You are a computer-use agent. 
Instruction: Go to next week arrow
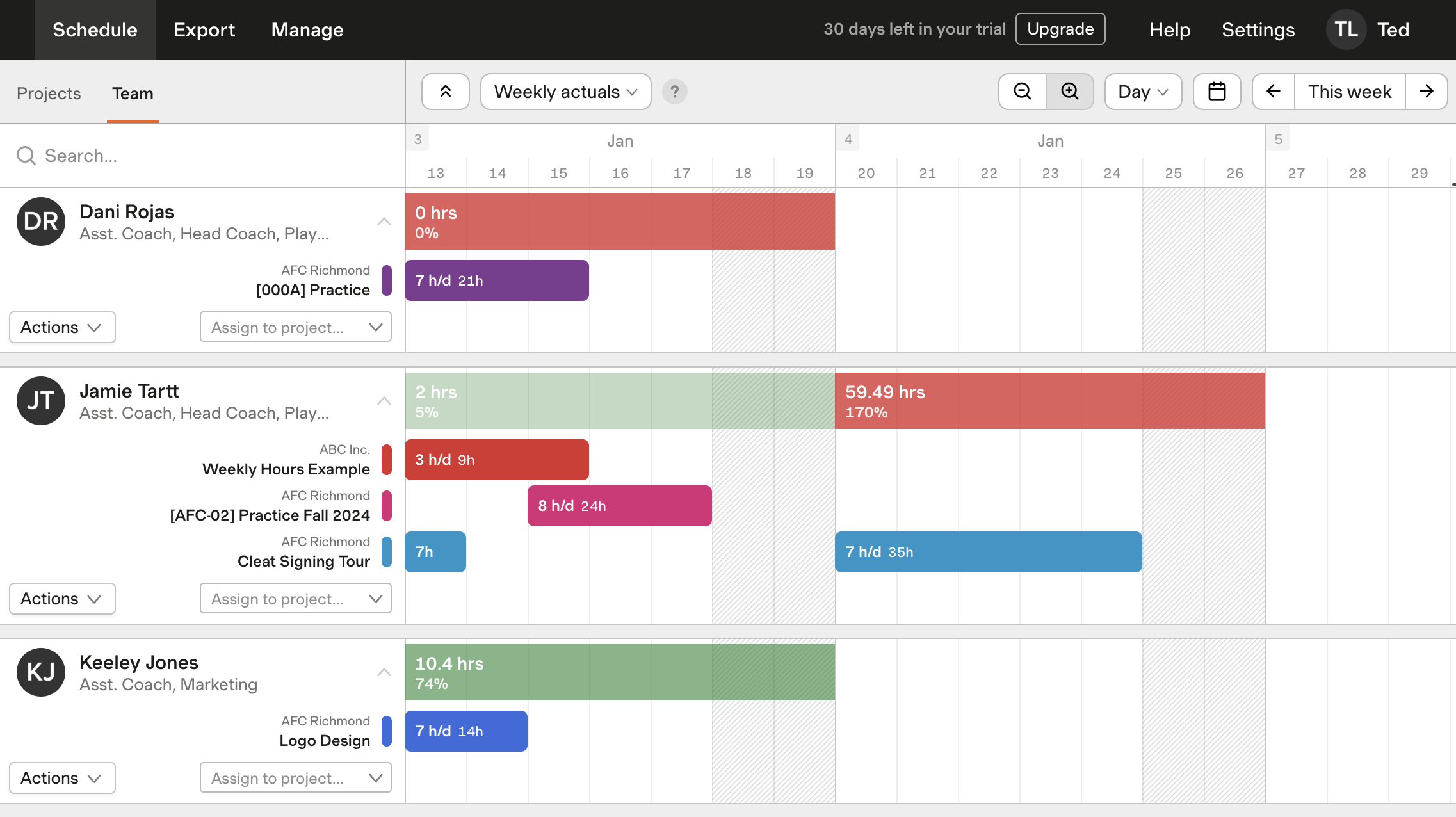point(1427,92)
